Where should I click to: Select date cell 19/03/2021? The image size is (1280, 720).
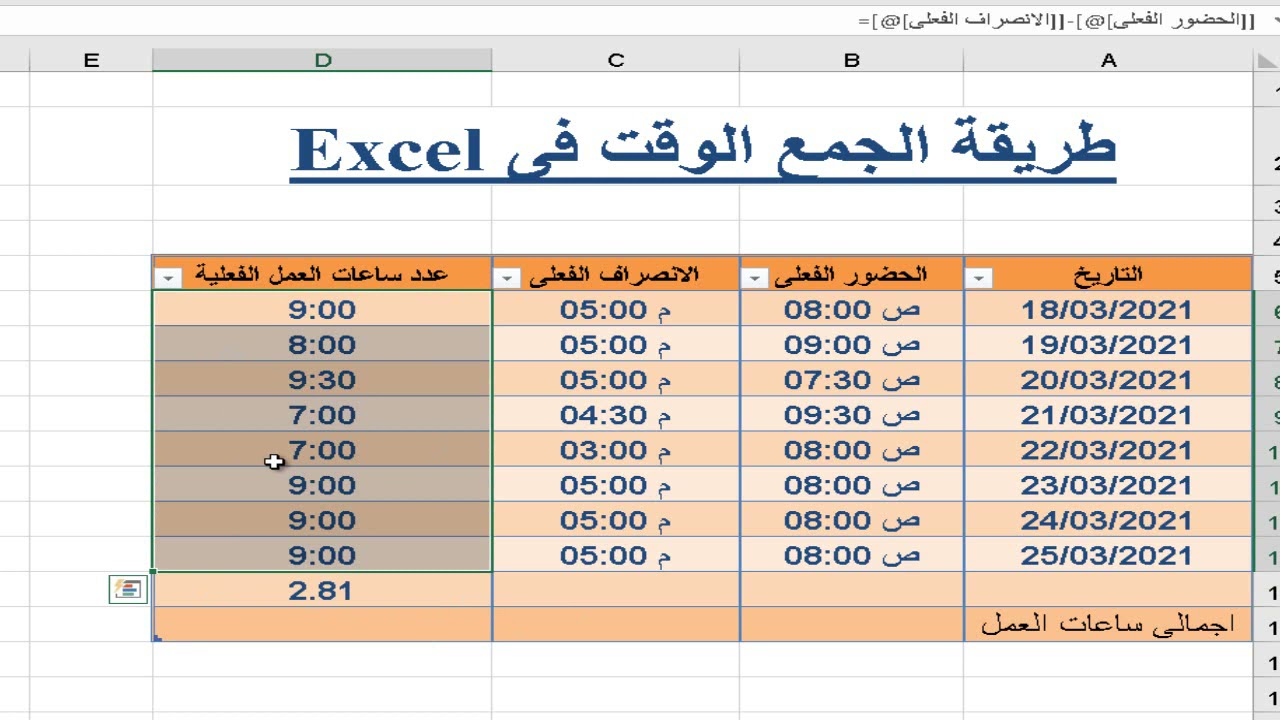[1108, 344]
